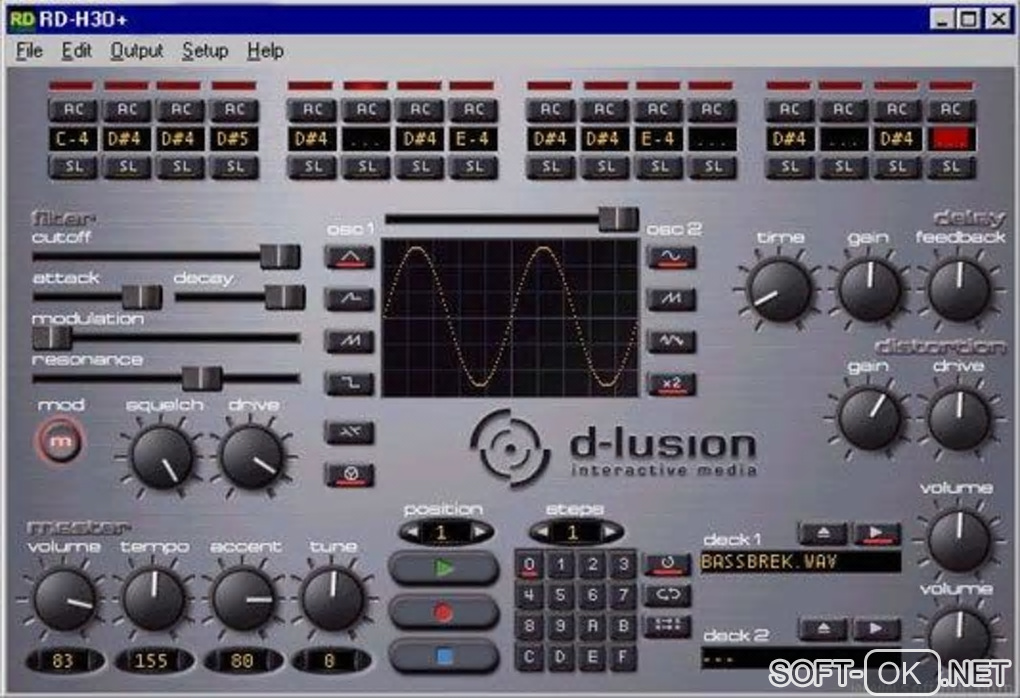Increase position with the right arrow
The image size is (1020, 698).
pyautogui.click(x=479, y=533)
